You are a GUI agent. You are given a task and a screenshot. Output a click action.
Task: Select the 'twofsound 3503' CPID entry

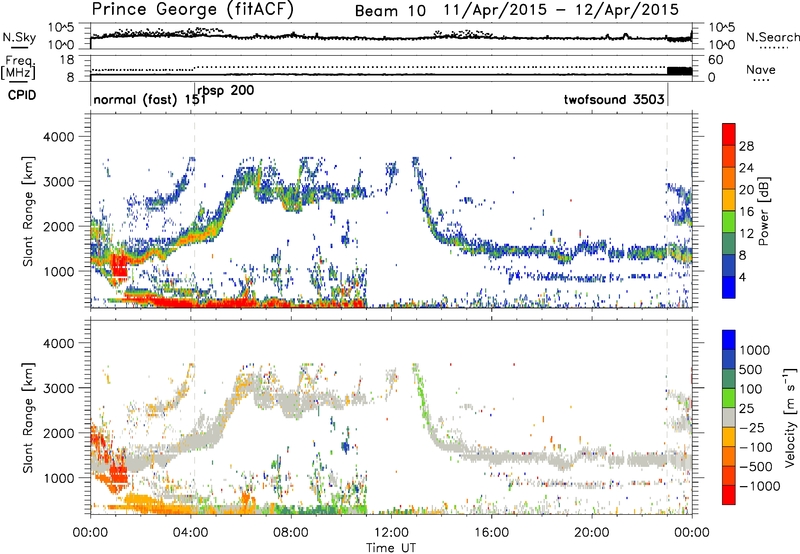click(614, 99)
